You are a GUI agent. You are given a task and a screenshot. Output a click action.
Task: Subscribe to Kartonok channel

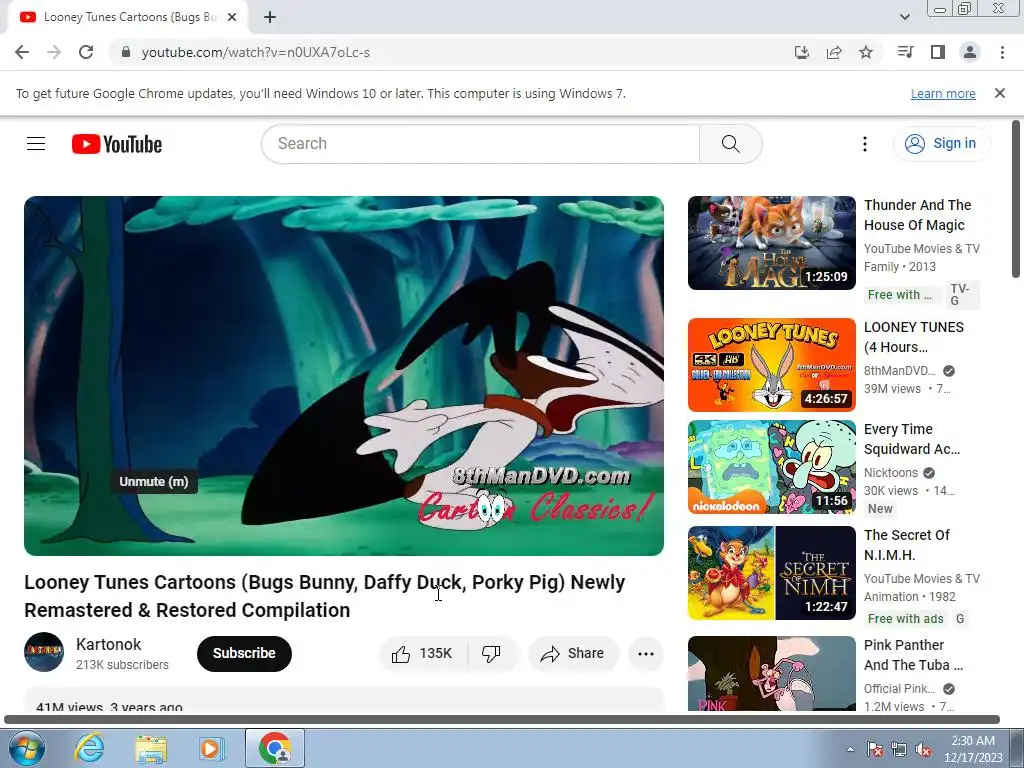click(x=244, y=653)
